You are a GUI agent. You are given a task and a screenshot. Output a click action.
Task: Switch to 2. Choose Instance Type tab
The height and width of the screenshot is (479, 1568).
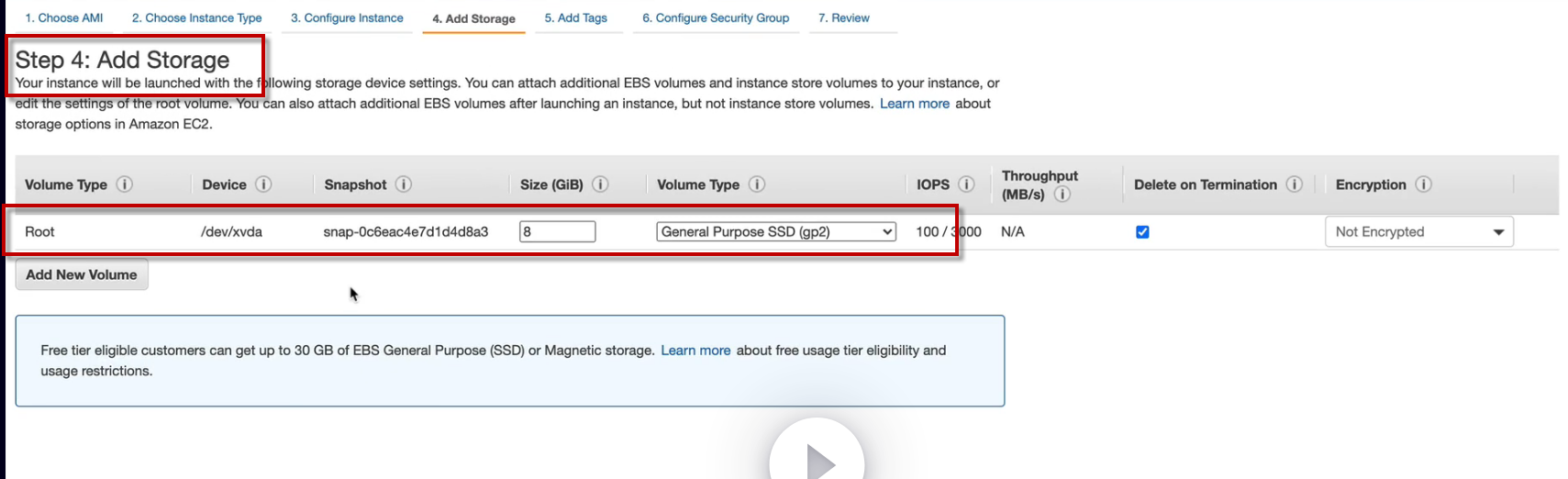(196, 18)
